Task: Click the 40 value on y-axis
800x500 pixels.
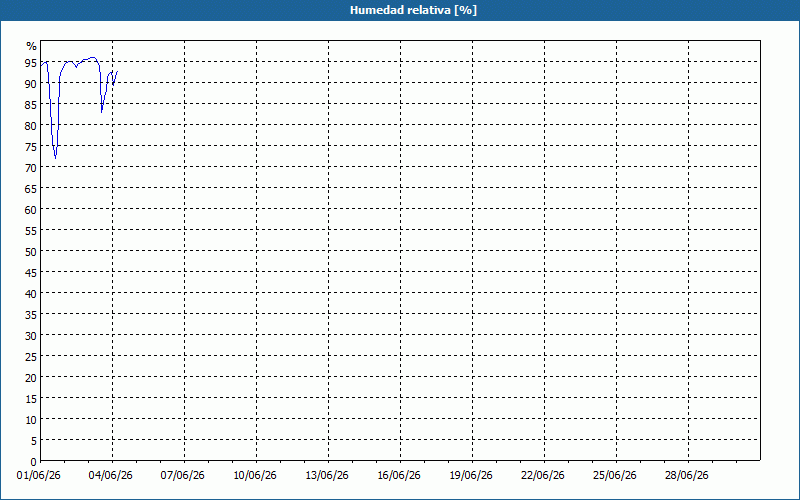Action: click(x=31, y=294)
